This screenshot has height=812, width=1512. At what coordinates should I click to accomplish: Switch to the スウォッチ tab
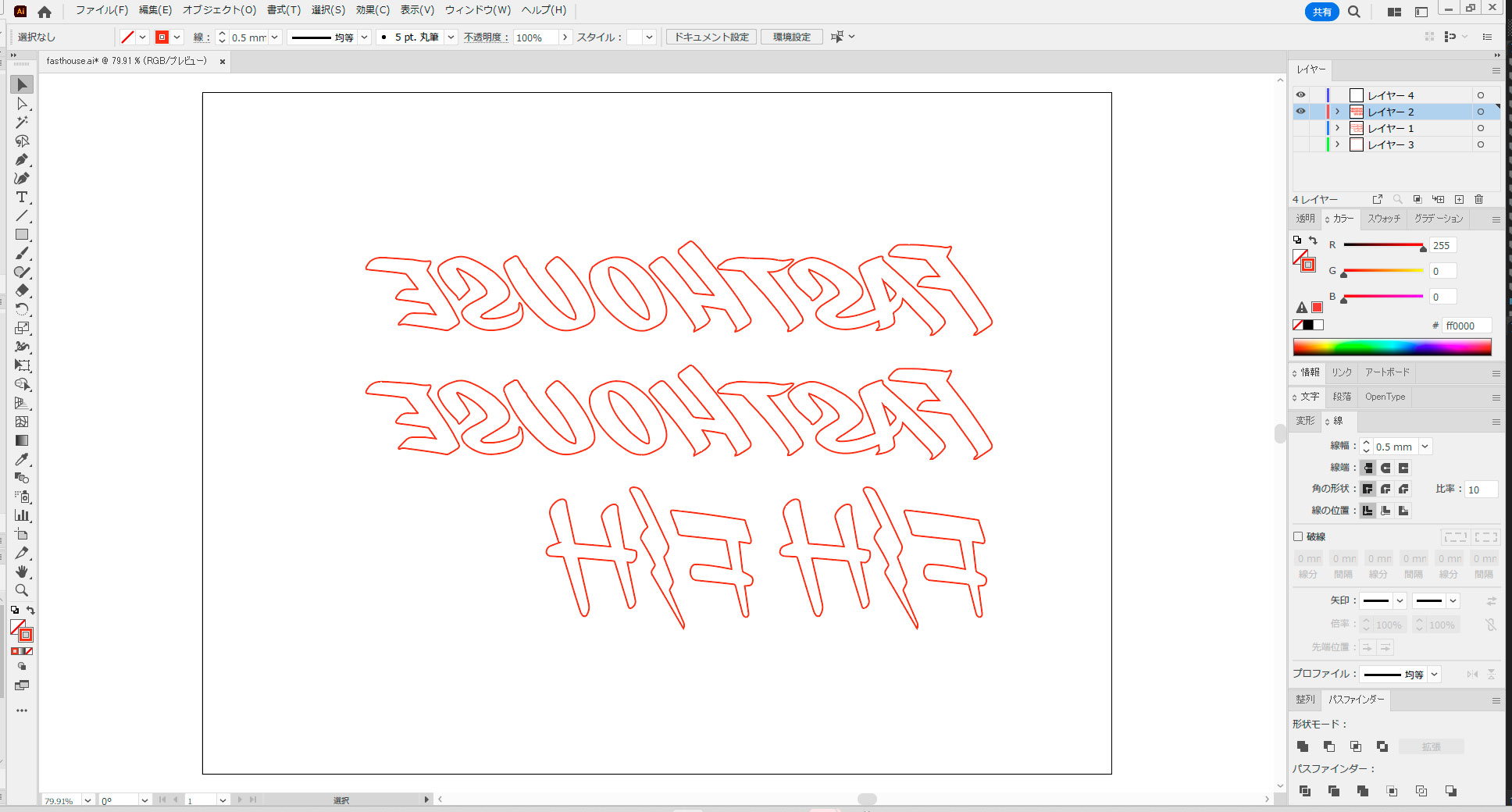pos(1384,219)
